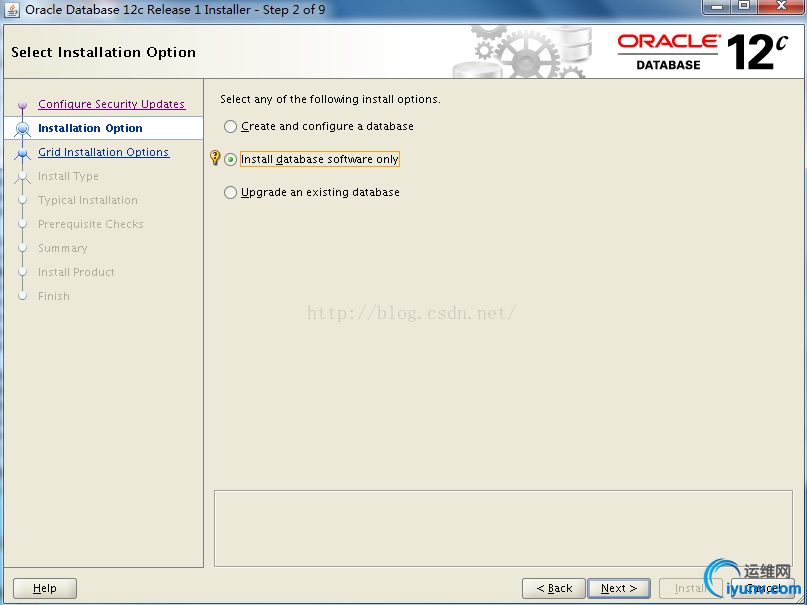Screen dimensions: 807x605
Task: Click the Installation Option step marker icon
Action: coord(22,128)
